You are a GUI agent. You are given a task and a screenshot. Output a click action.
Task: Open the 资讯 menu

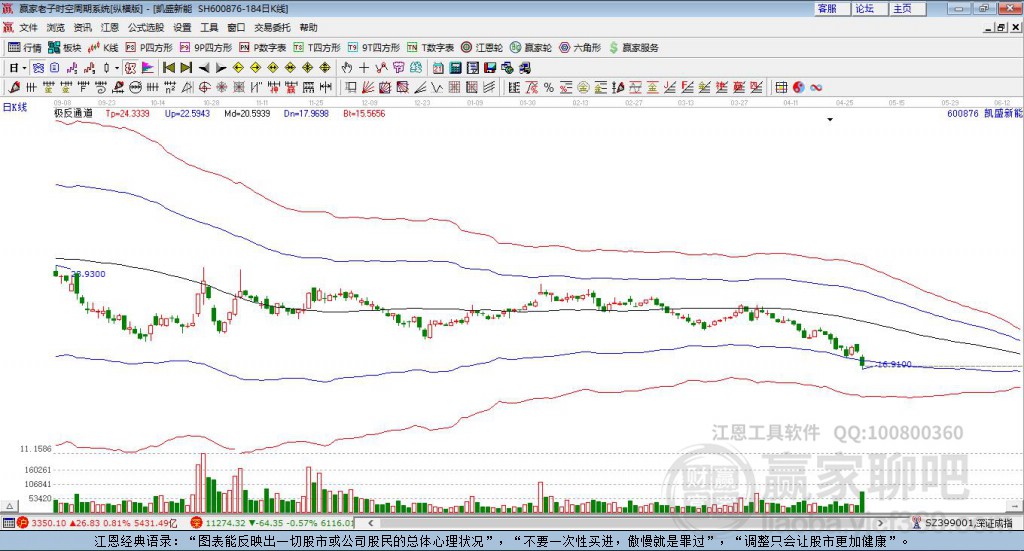tap(82, 27)
